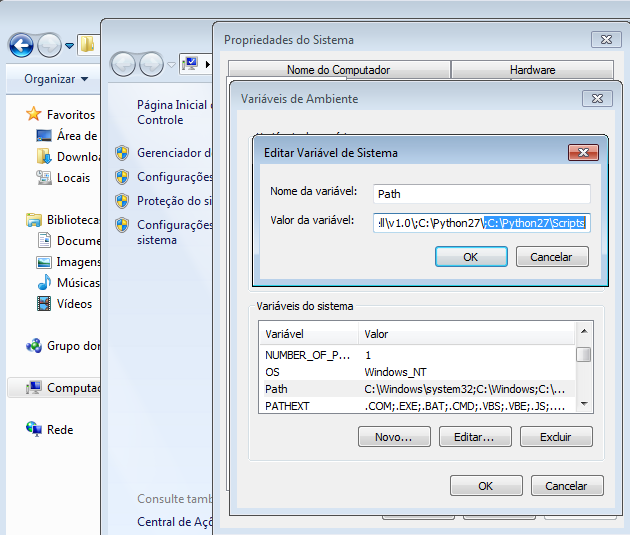Image resolution: width=630 pixels, height=535 pixels.
Task: Close the Propriedades do Sistema window
Action: pyautogui.click(x=606, y=40)
